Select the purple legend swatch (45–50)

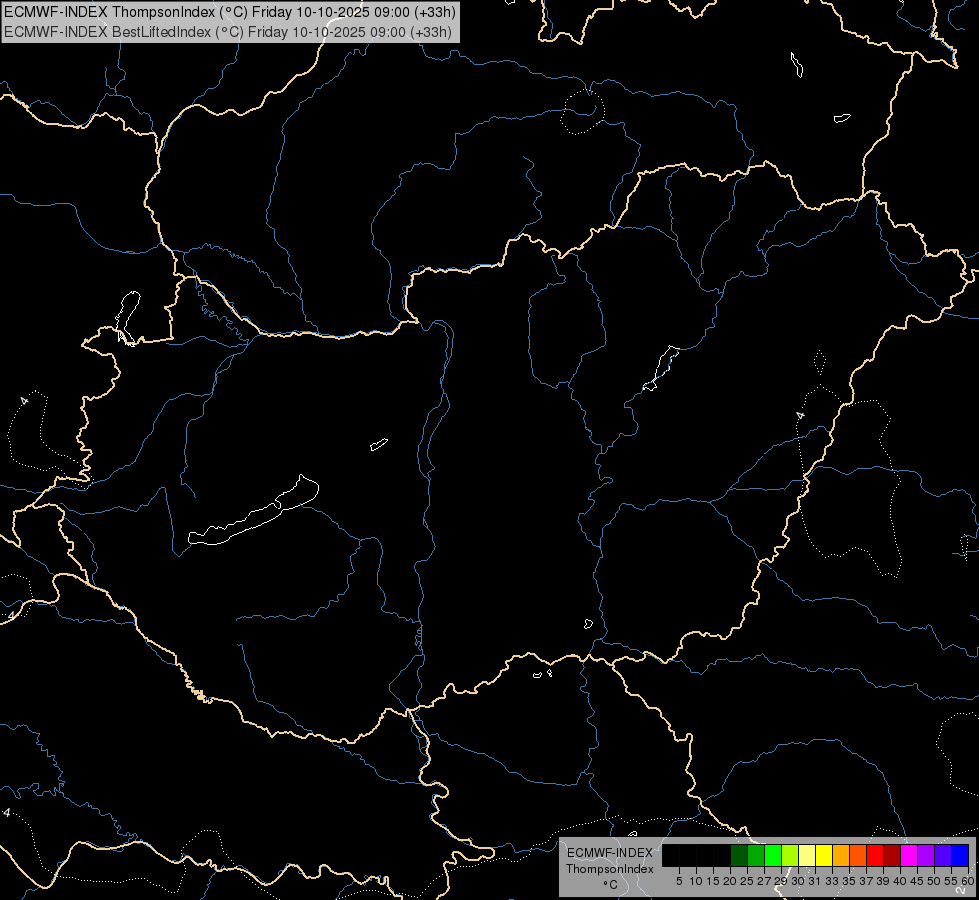[x=926, y=855]
